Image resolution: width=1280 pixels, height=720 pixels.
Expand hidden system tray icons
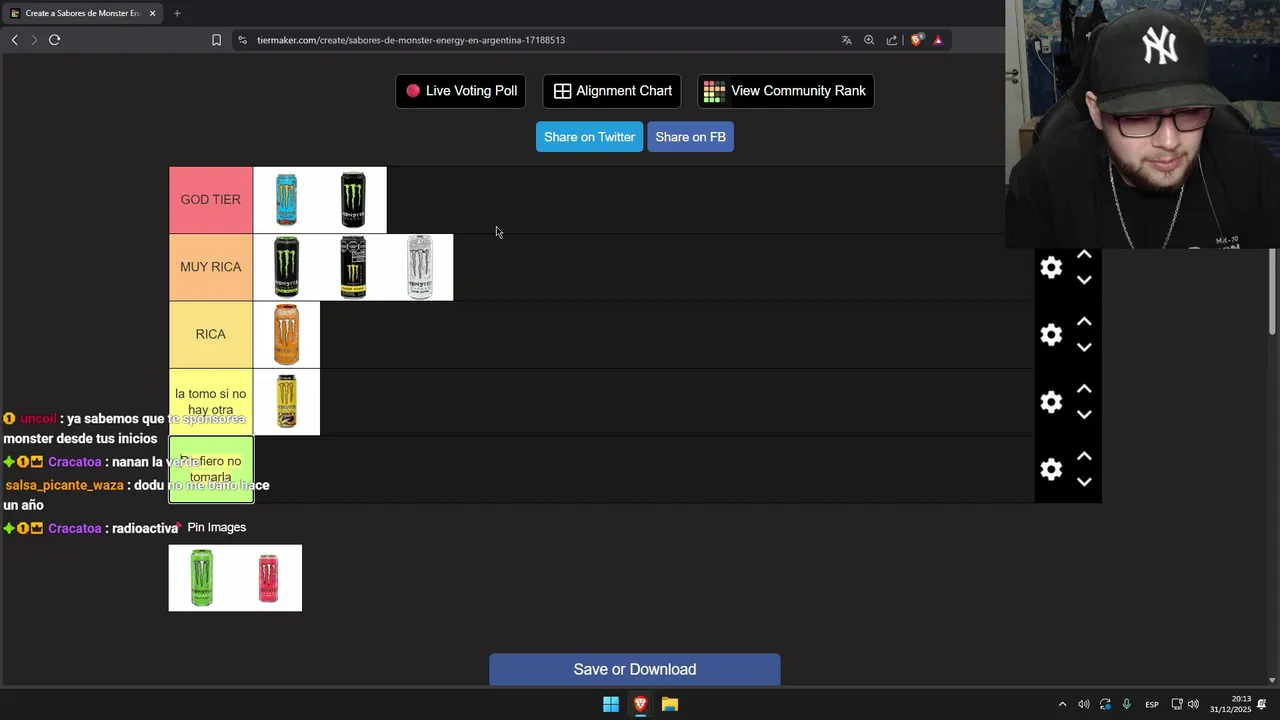coord(1062,704)
